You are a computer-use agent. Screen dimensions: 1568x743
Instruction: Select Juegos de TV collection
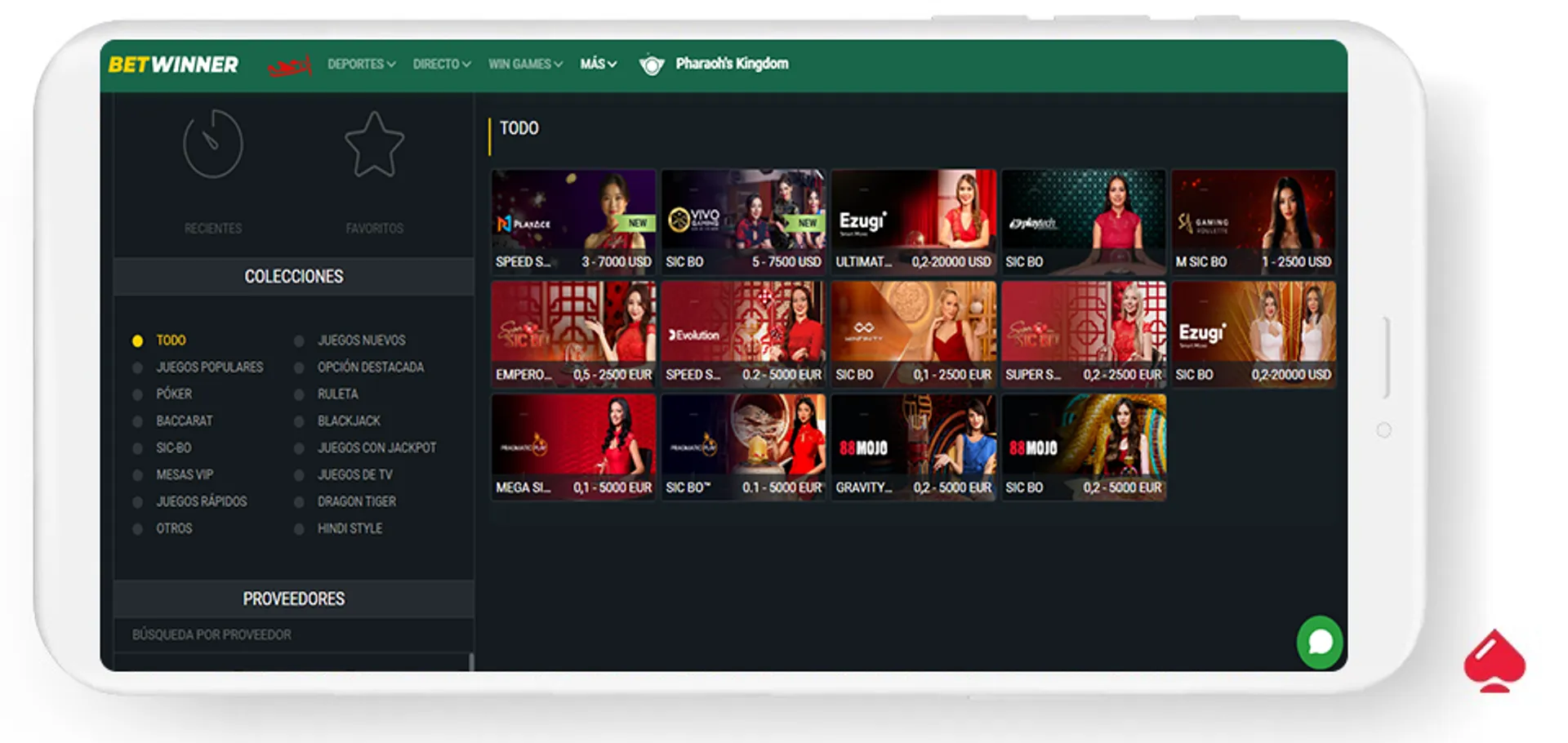coord(354,475)
